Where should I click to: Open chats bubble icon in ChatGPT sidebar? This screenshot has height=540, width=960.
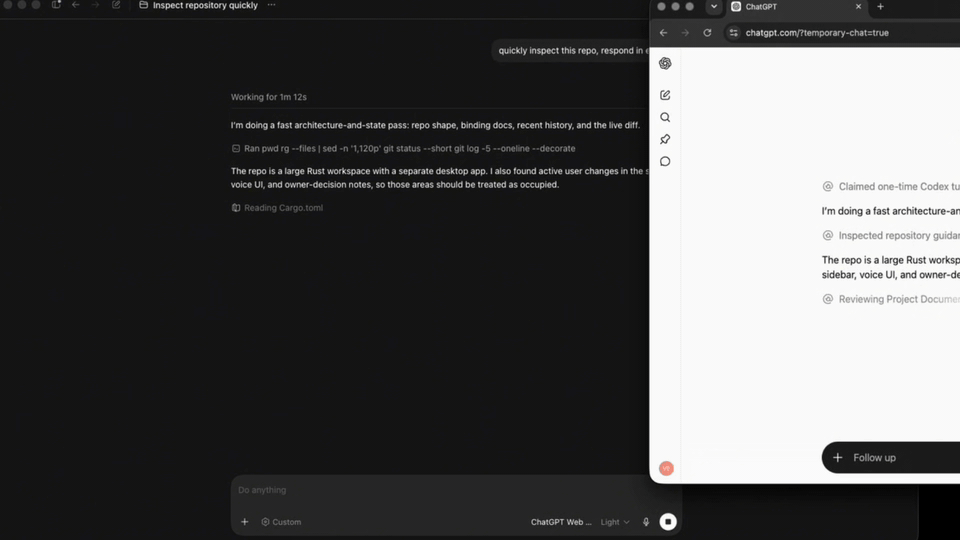coord(665,162)
